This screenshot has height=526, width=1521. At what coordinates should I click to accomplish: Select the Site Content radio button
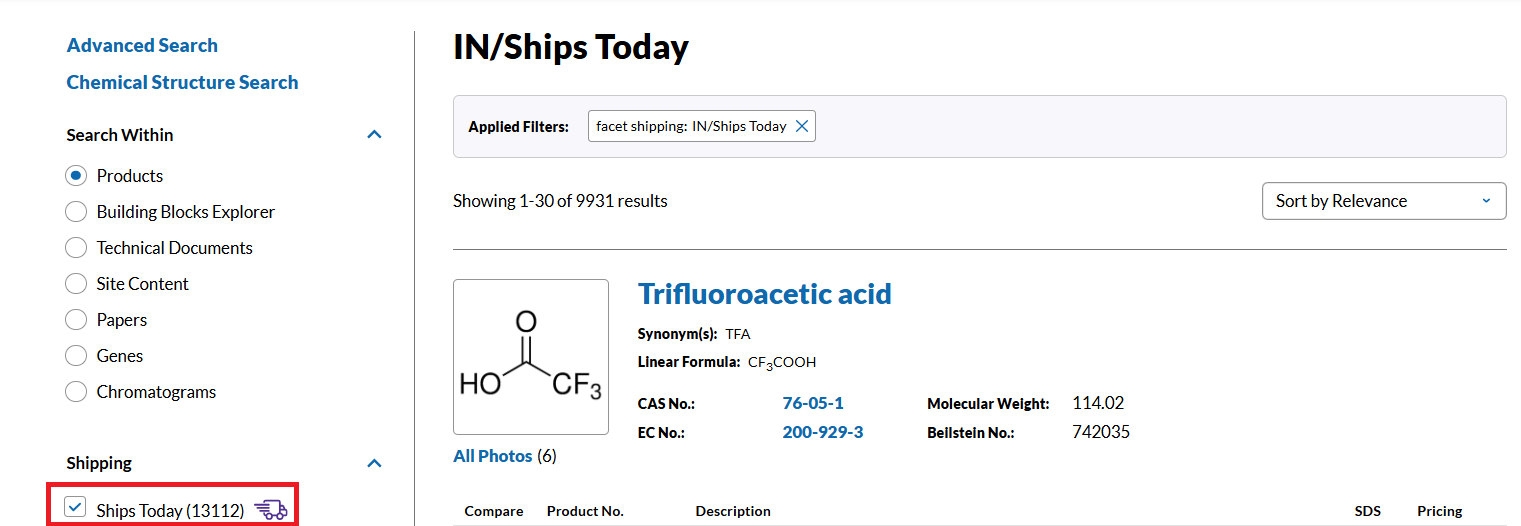76,284
